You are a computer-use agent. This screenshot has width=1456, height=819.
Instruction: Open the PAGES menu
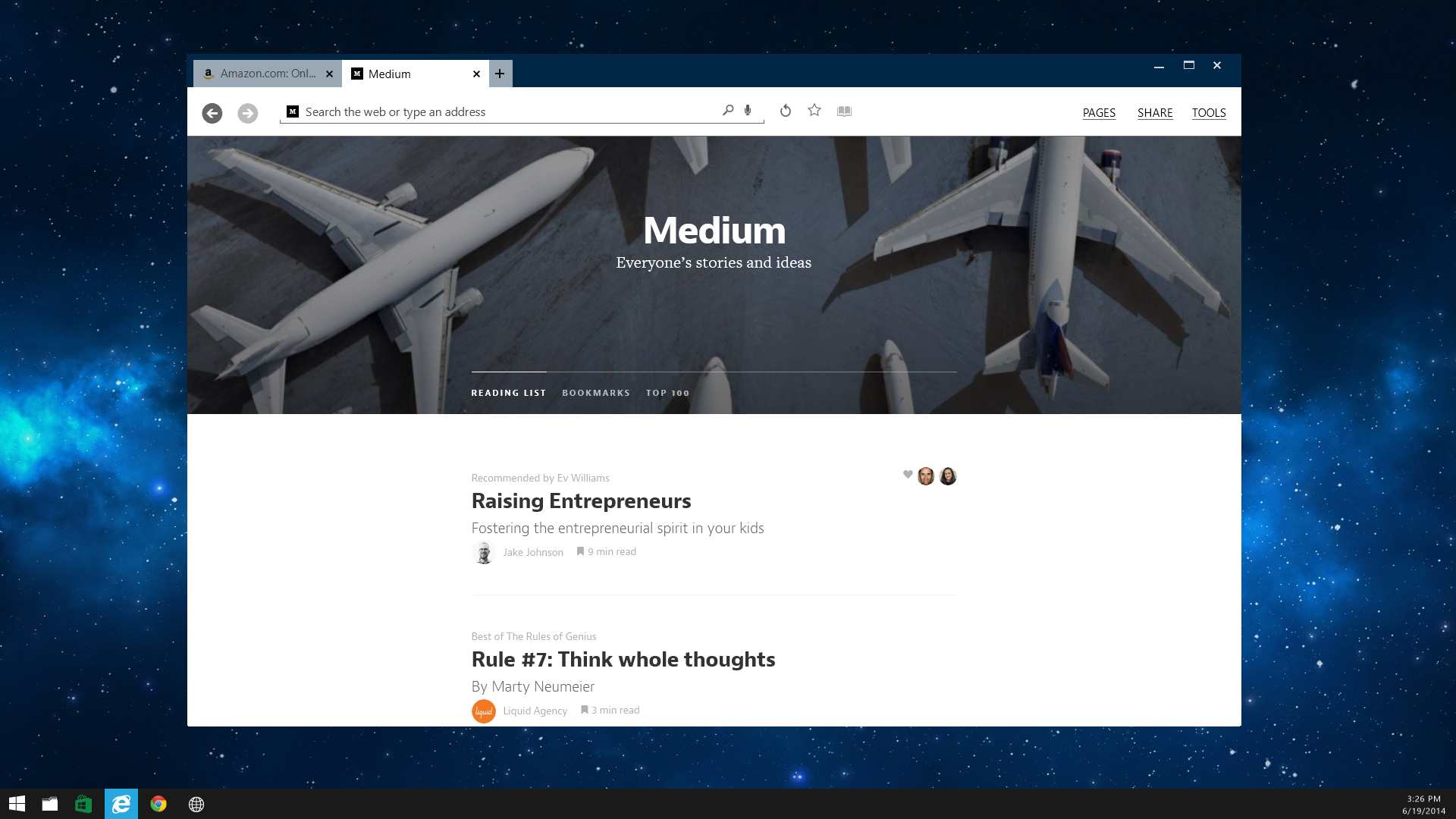(1099, 113)
